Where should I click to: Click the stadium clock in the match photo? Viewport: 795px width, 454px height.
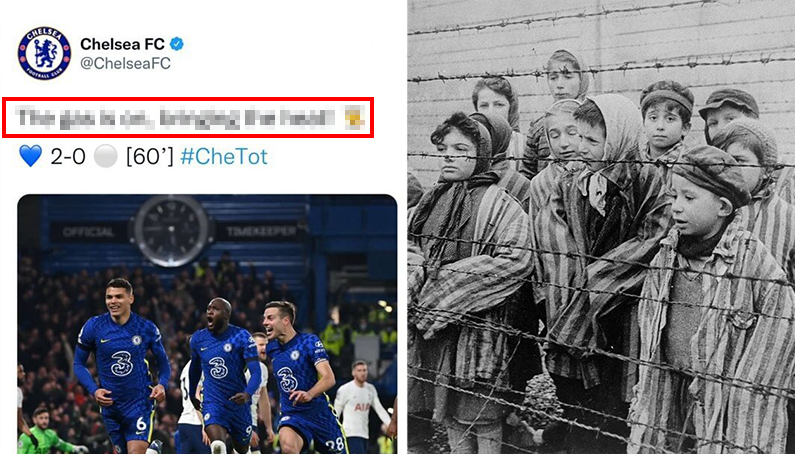[x=172, y=231]
